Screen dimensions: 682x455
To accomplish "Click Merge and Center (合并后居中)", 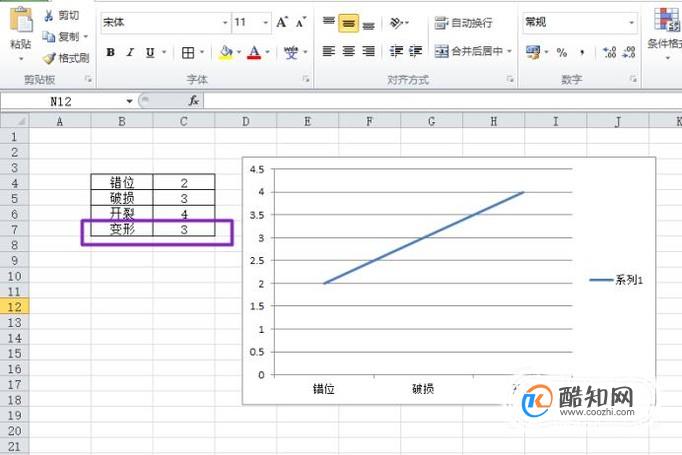I will (x=469, y=51).
